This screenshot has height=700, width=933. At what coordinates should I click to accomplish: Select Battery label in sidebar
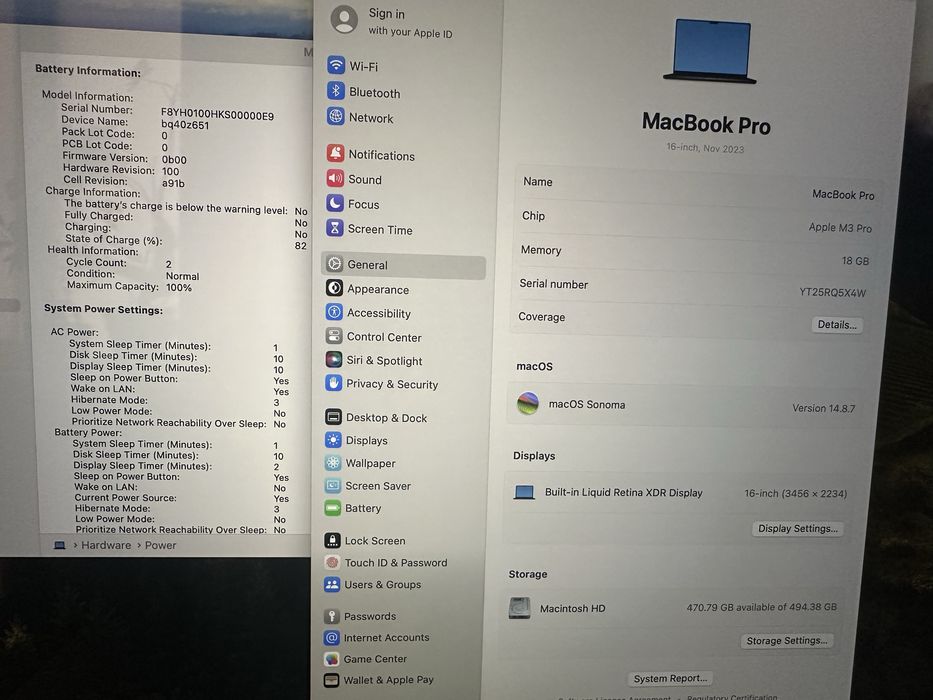point(363,508)
